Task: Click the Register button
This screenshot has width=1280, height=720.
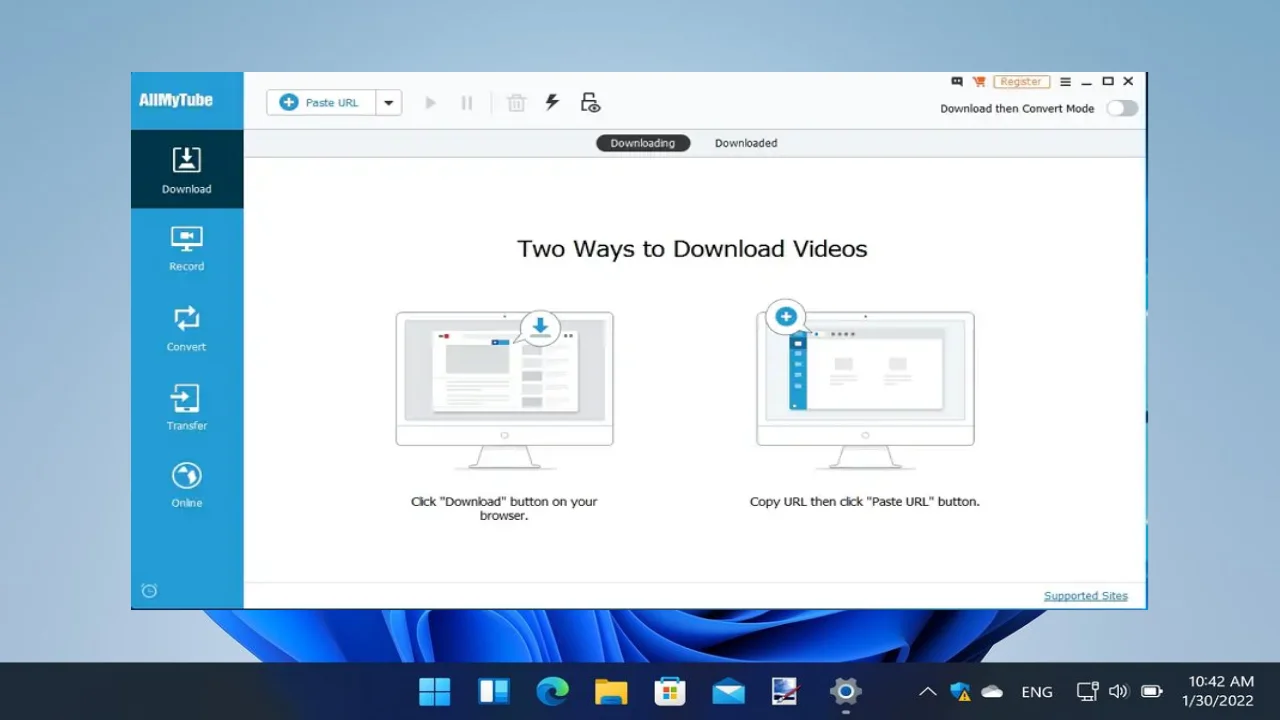Action: (x=1021, y=82)
